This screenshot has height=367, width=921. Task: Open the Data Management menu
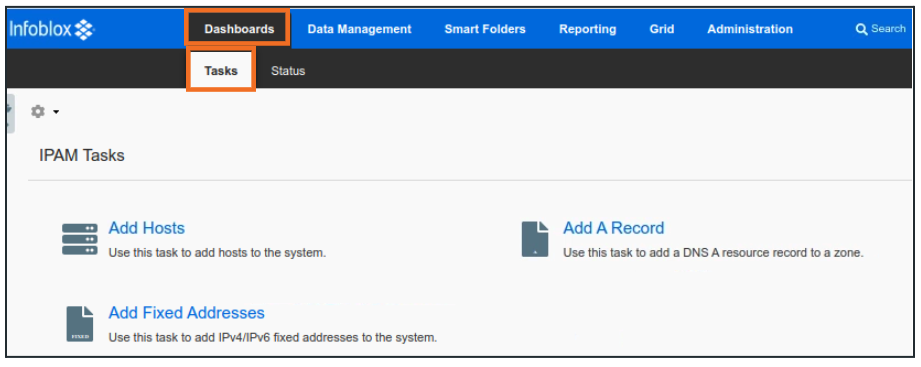point(359,29)
